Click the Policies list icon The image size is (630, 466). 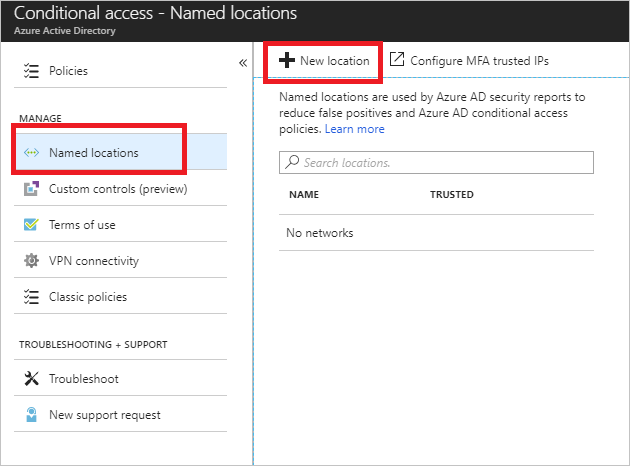(30, 71)
